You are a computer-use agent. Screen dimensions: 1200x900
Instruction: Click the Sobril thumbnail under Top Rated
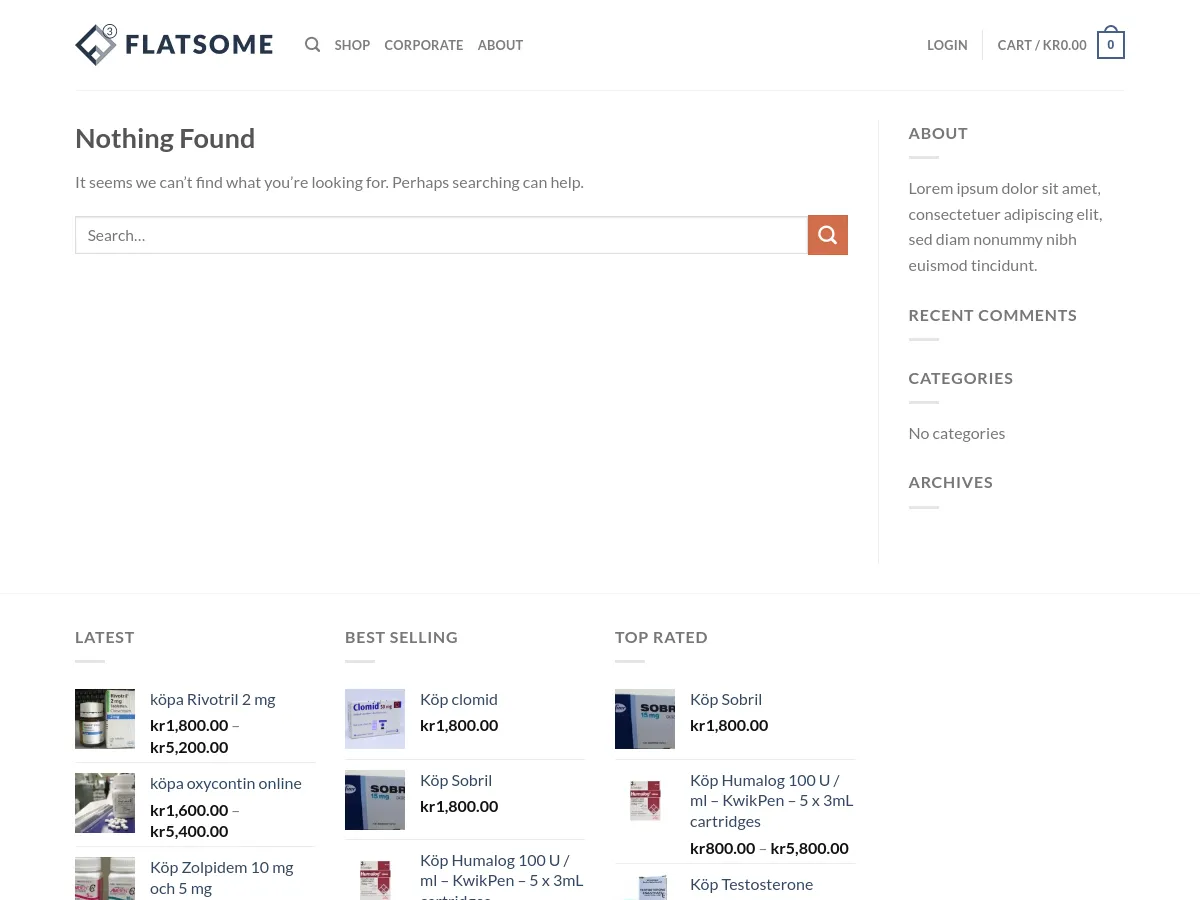645,719
